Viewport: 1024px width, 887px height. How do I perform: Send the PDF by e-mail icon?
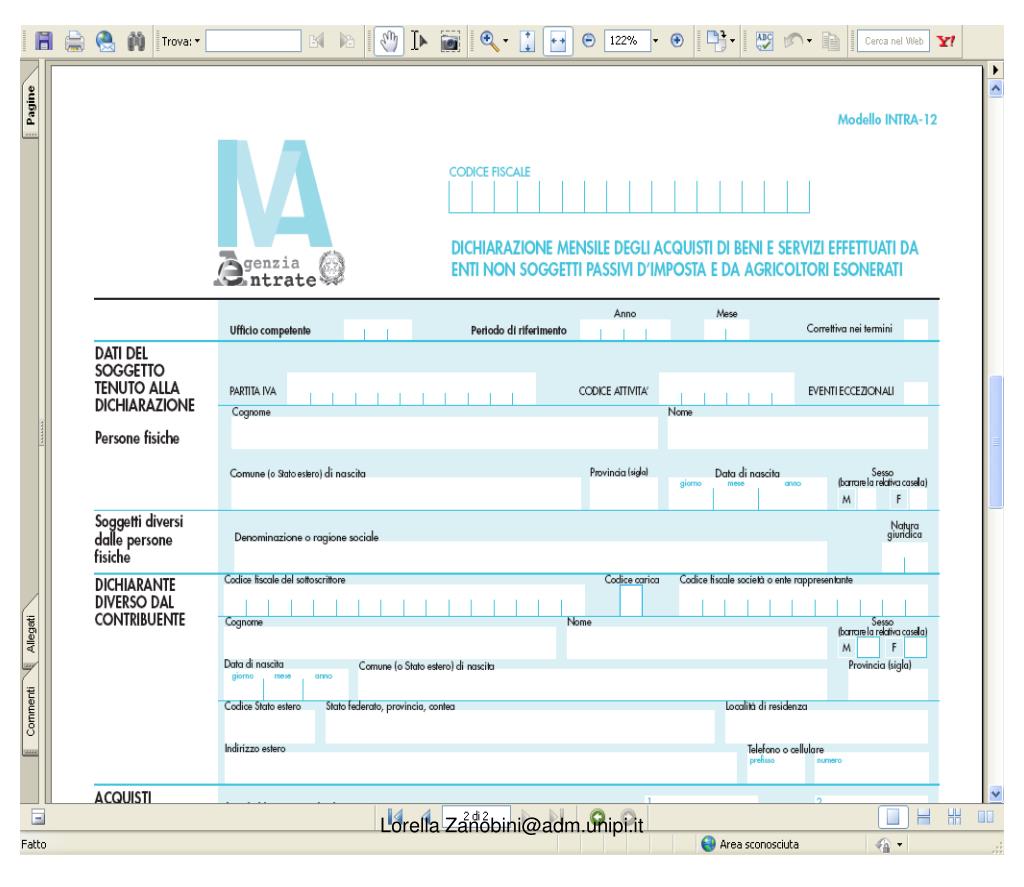pyautogui.click(x=105, y=41)
